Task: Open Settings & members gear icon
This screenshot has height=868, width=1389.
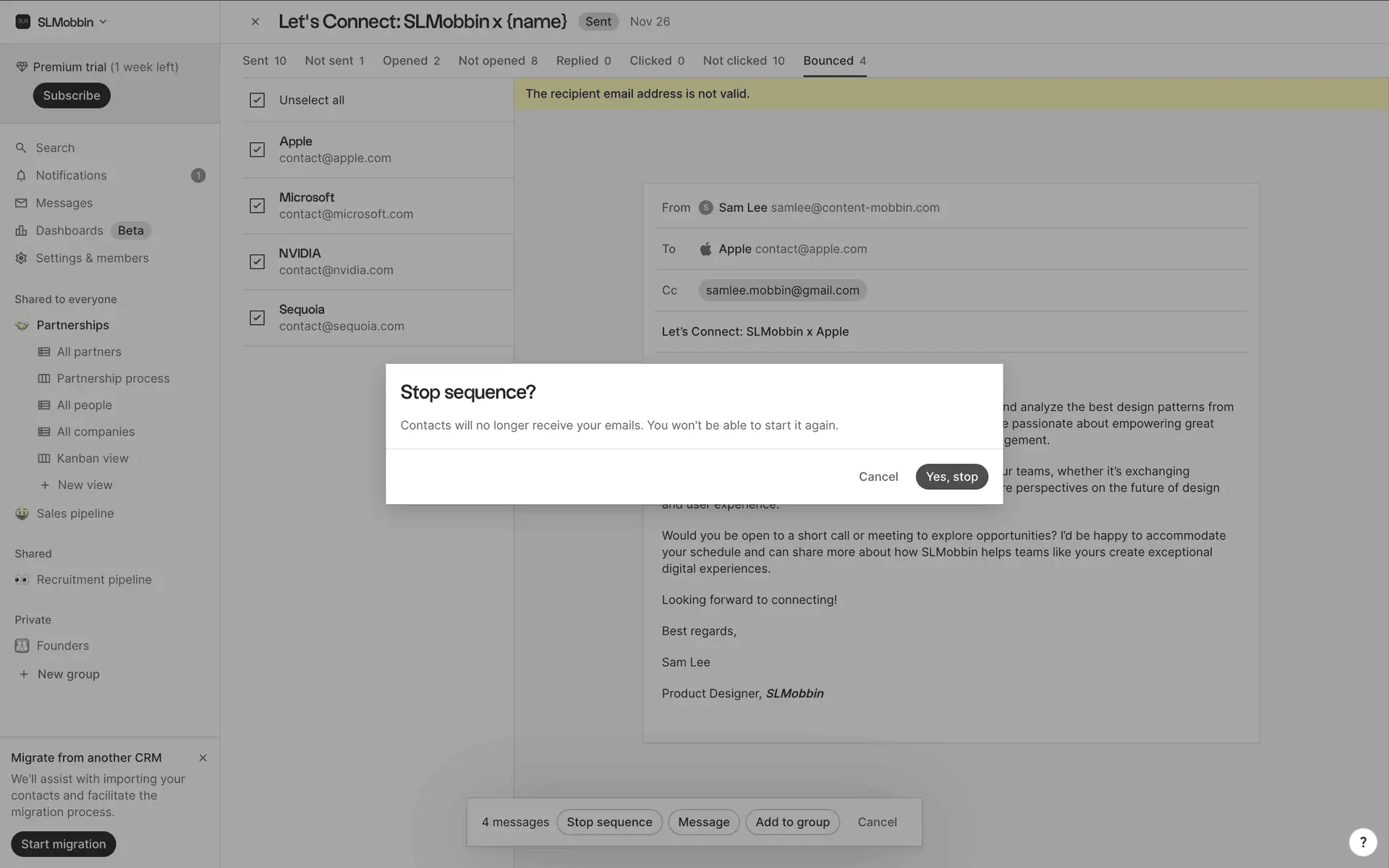Action: click(x=21, y=258)
